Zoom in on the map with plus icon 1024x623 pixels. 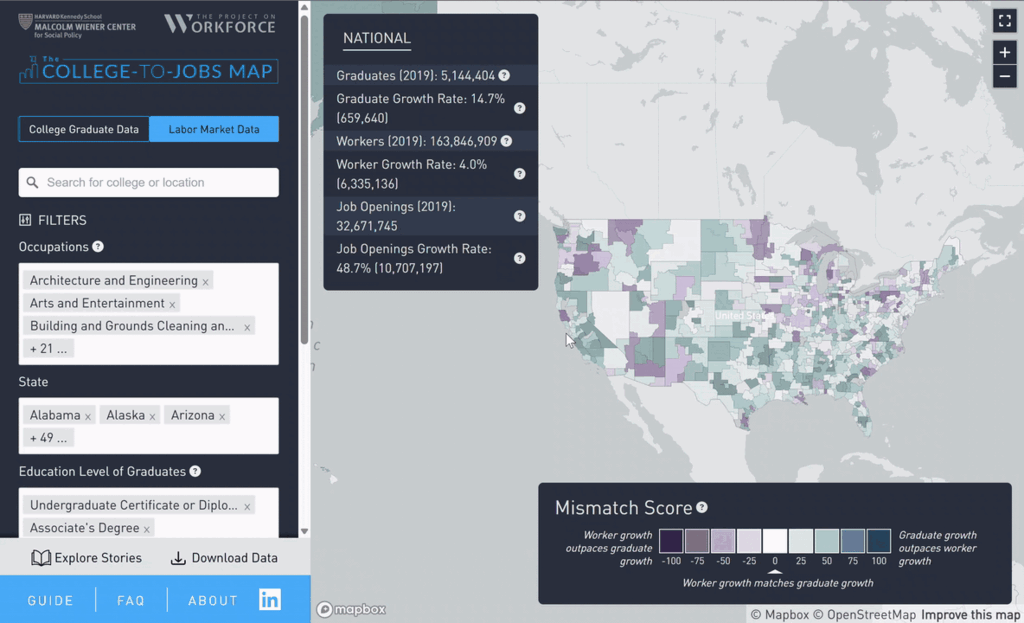coord(1004,51)
